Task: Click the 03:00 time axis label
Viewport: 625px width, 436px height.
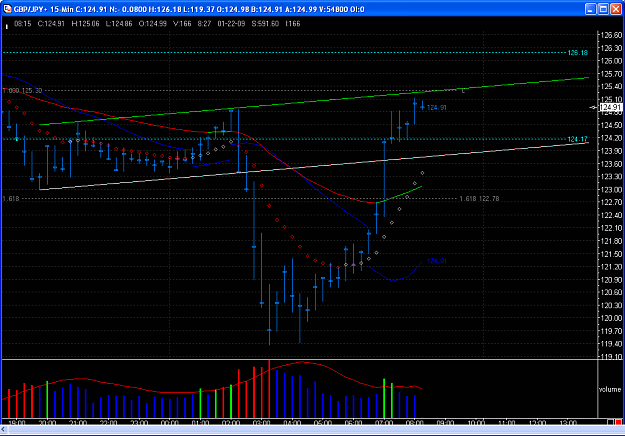Action: (x=261, y=422)
